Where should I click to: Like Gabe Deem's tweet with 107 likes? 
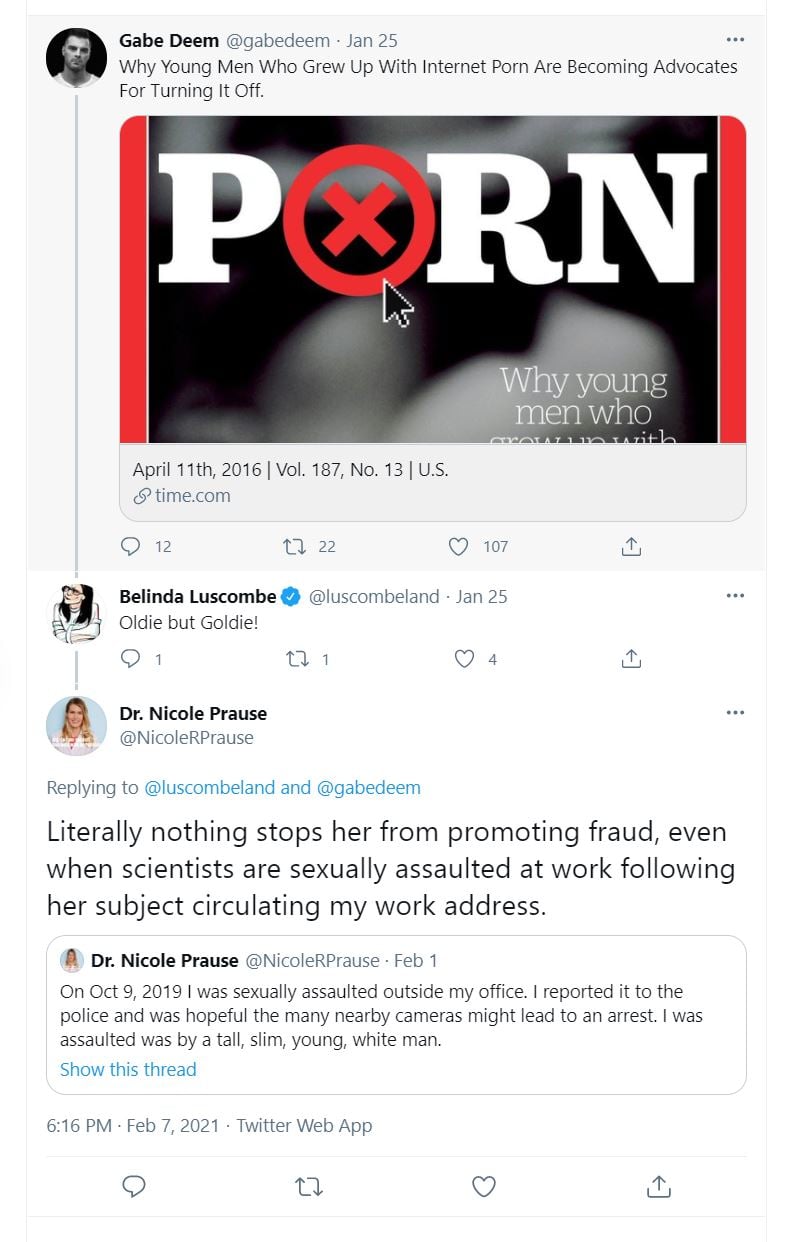coord(459,546)
